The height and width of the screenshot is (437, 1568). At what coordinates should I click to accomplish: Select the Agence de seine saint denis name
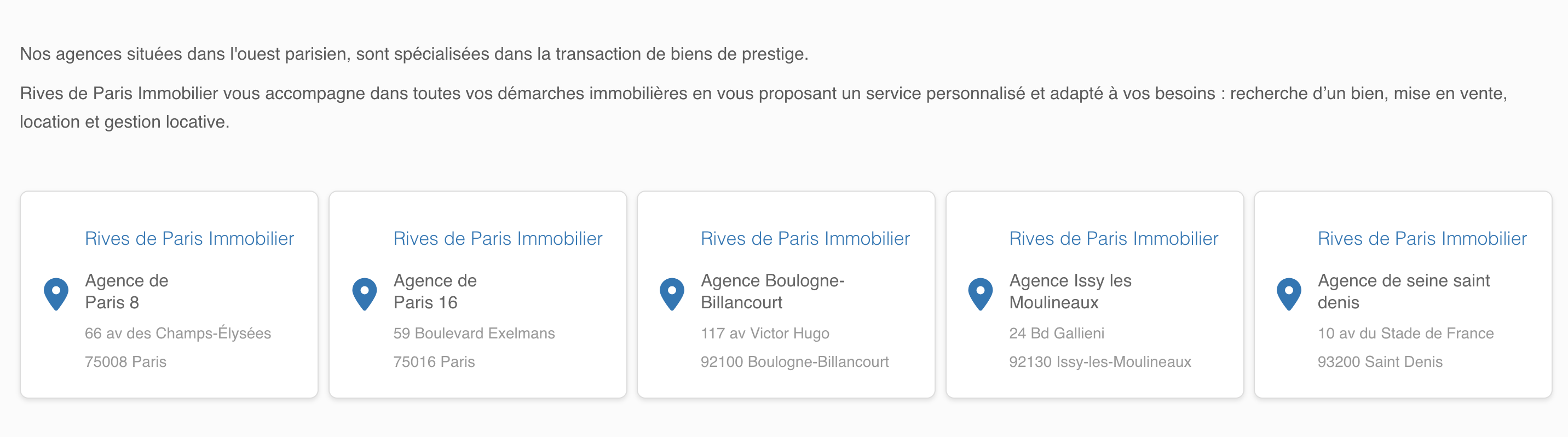click(1403, 291)
